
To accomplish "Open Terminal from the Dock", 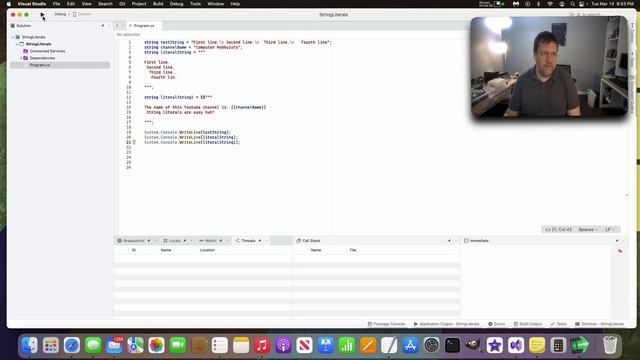I will (452, 345).
